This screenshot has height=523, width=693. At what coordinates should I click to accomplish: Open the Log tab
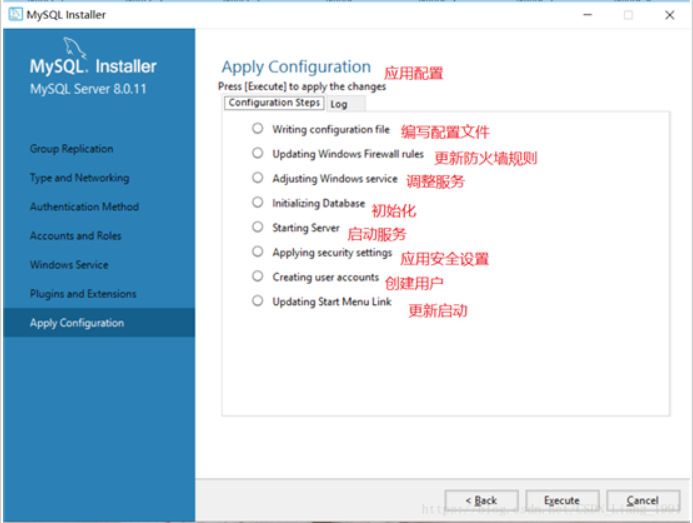click(x=346, y=104)
